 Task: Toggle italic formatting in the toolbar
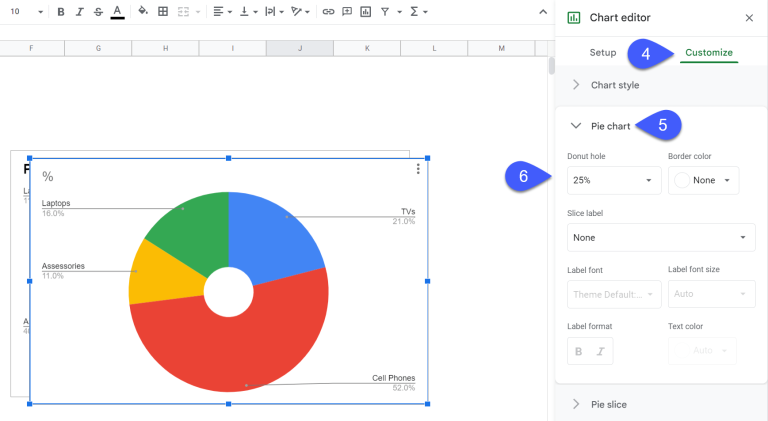(79, 12)
